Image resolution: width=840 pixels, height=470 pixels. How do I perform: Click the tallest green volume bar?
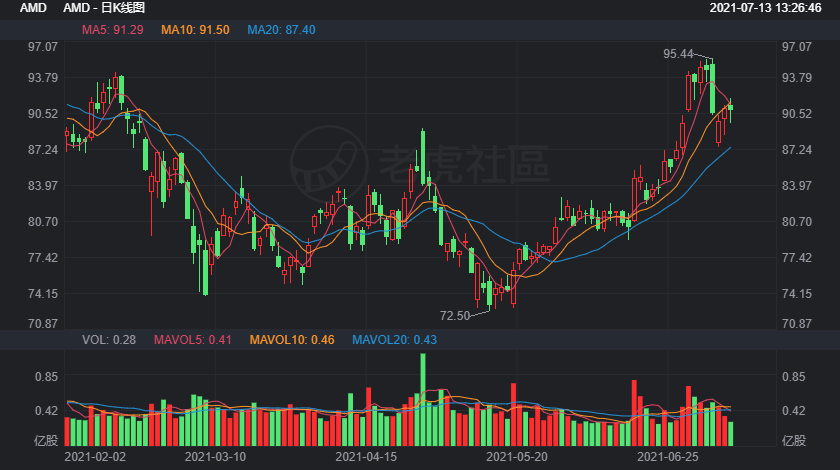pyautogui.click(x=423, y=400)
